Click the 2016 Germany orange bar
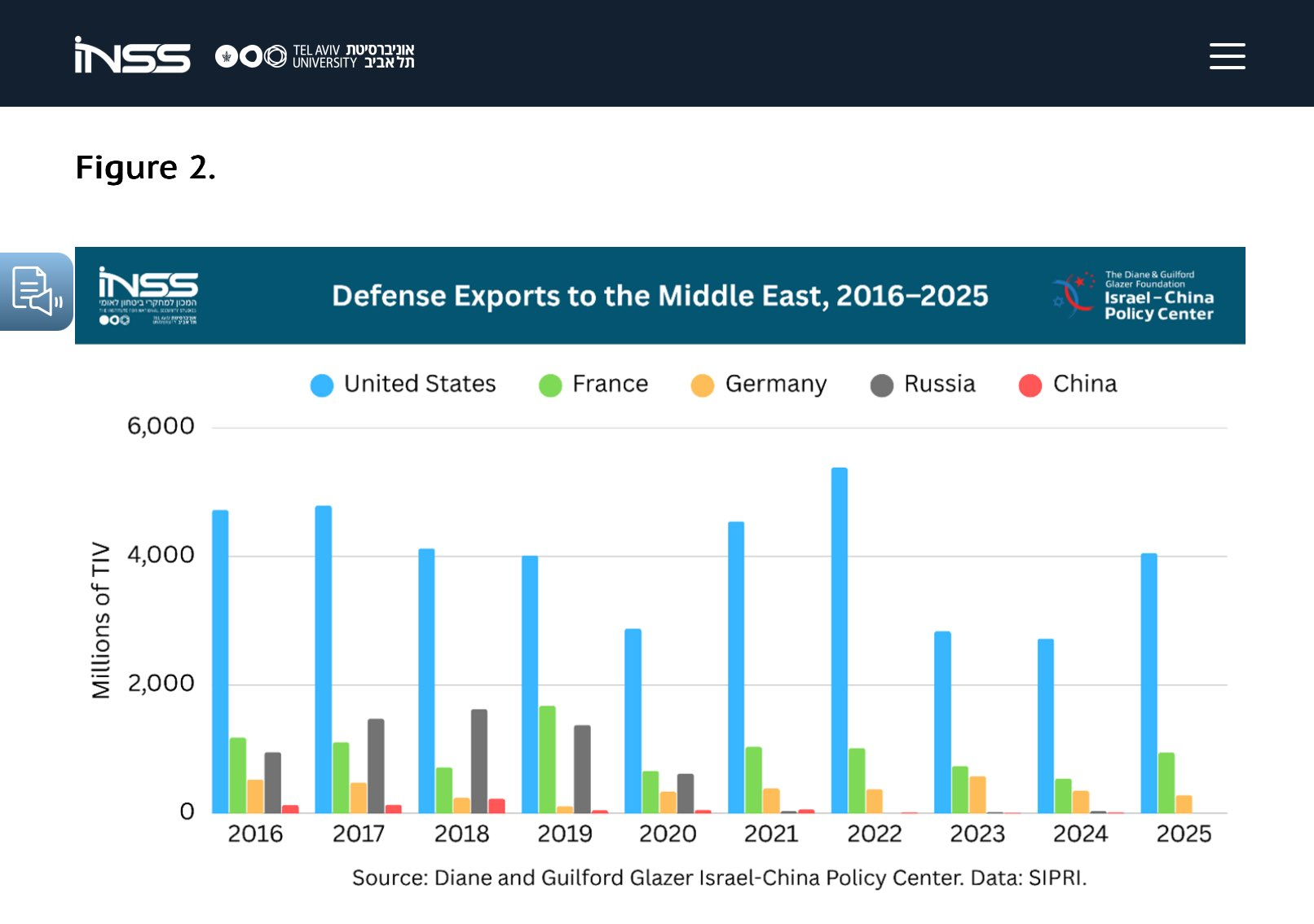Screen dimensions: 1314x924 coord(255,797)
